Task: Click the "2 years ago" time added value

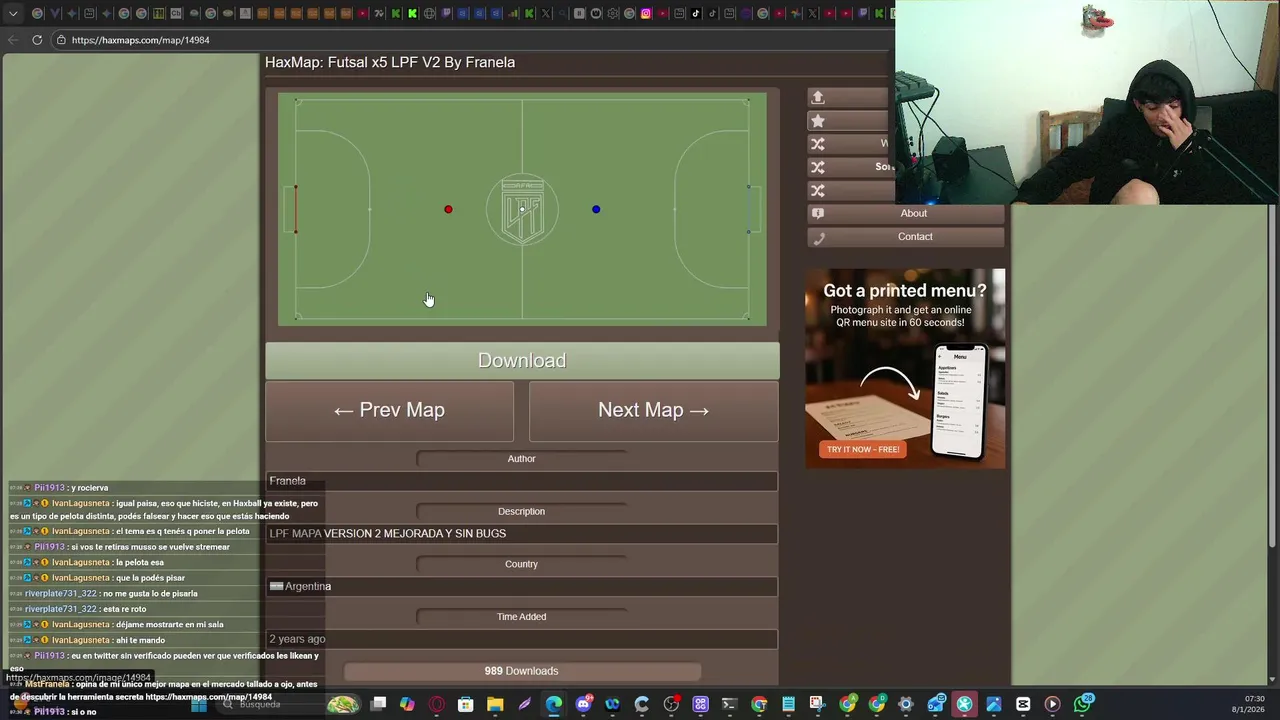Action: [297, 639]
